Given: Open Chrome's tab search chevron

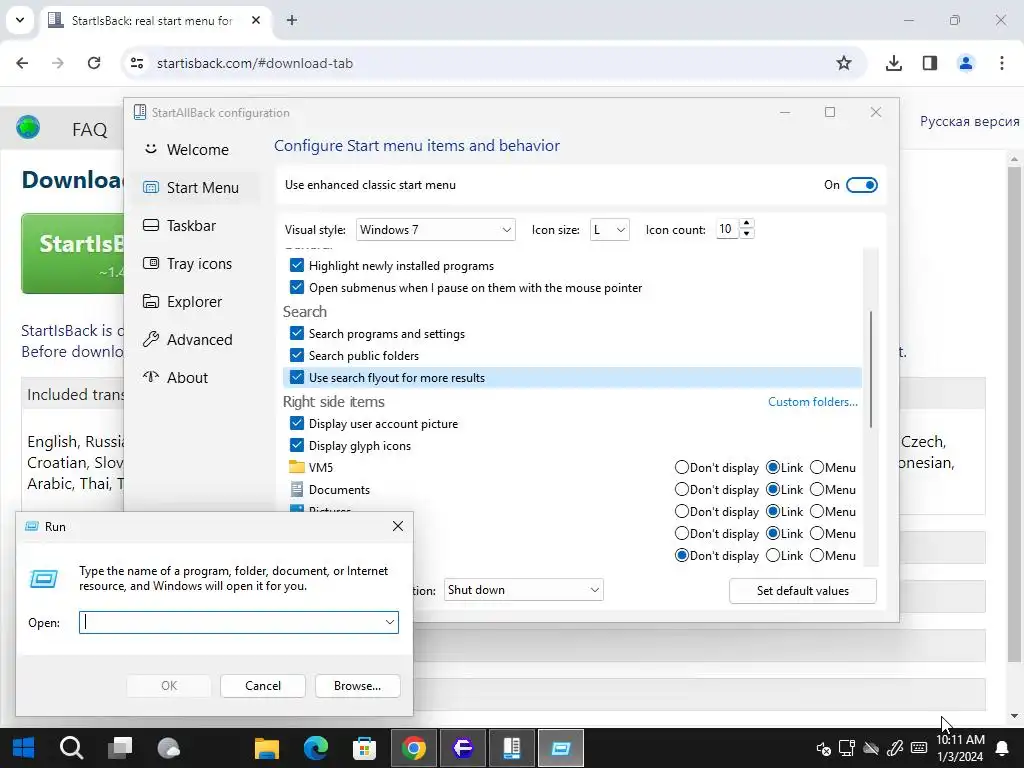Looking at the screenshot, I should [x=20, y=20].
